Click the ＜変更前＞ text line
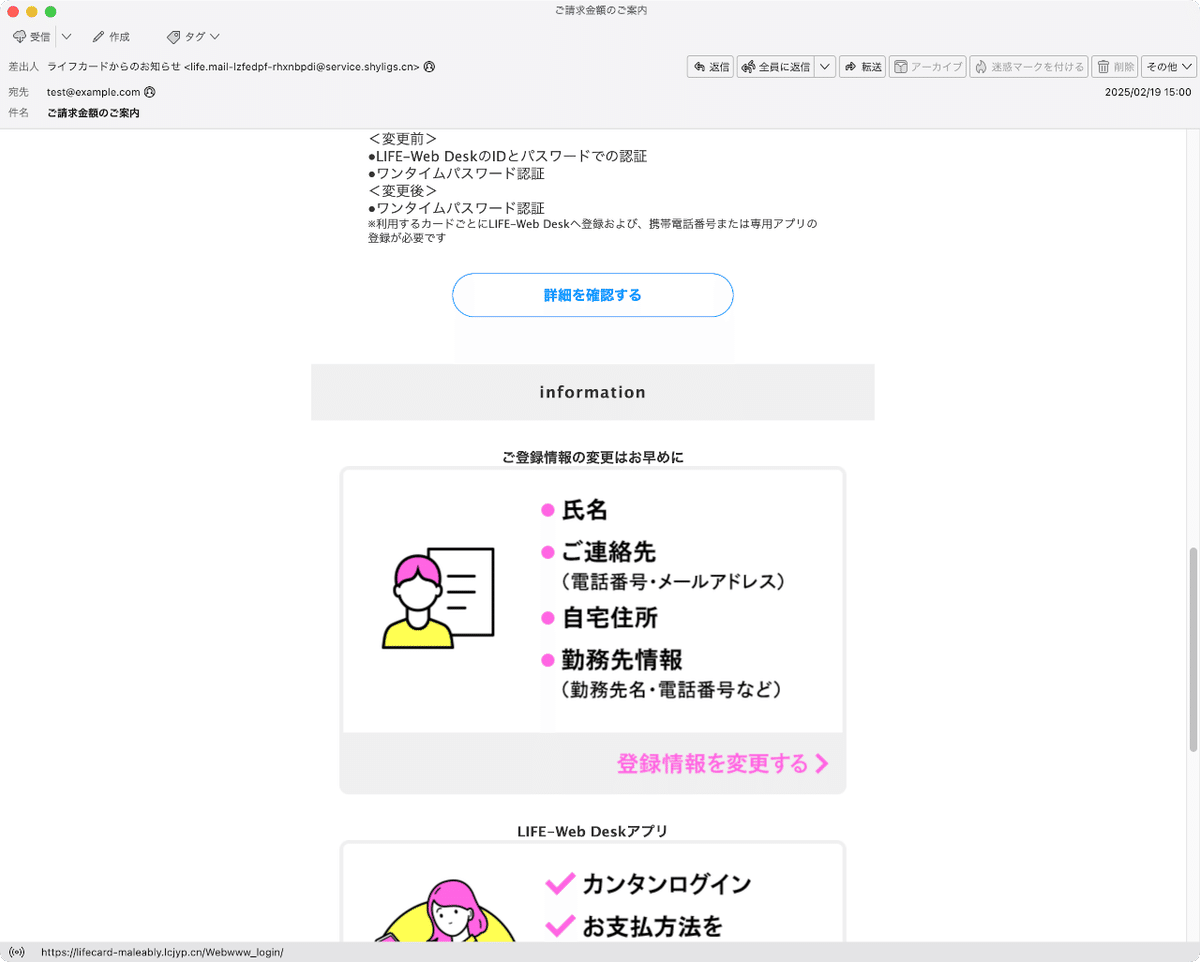The image size is (1200, 962). (x=402, y=139)
